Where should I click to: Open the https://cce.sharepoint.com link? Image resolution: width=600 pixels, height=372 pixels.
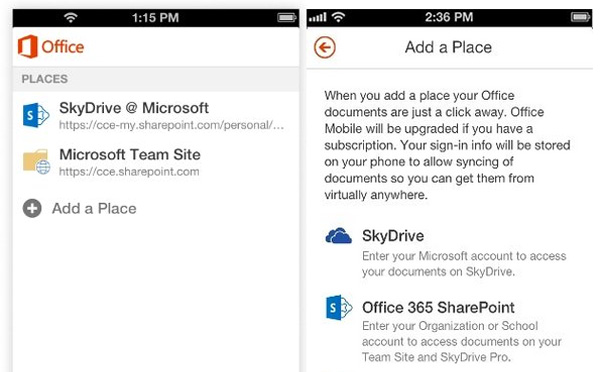click(x=129, y=171)
